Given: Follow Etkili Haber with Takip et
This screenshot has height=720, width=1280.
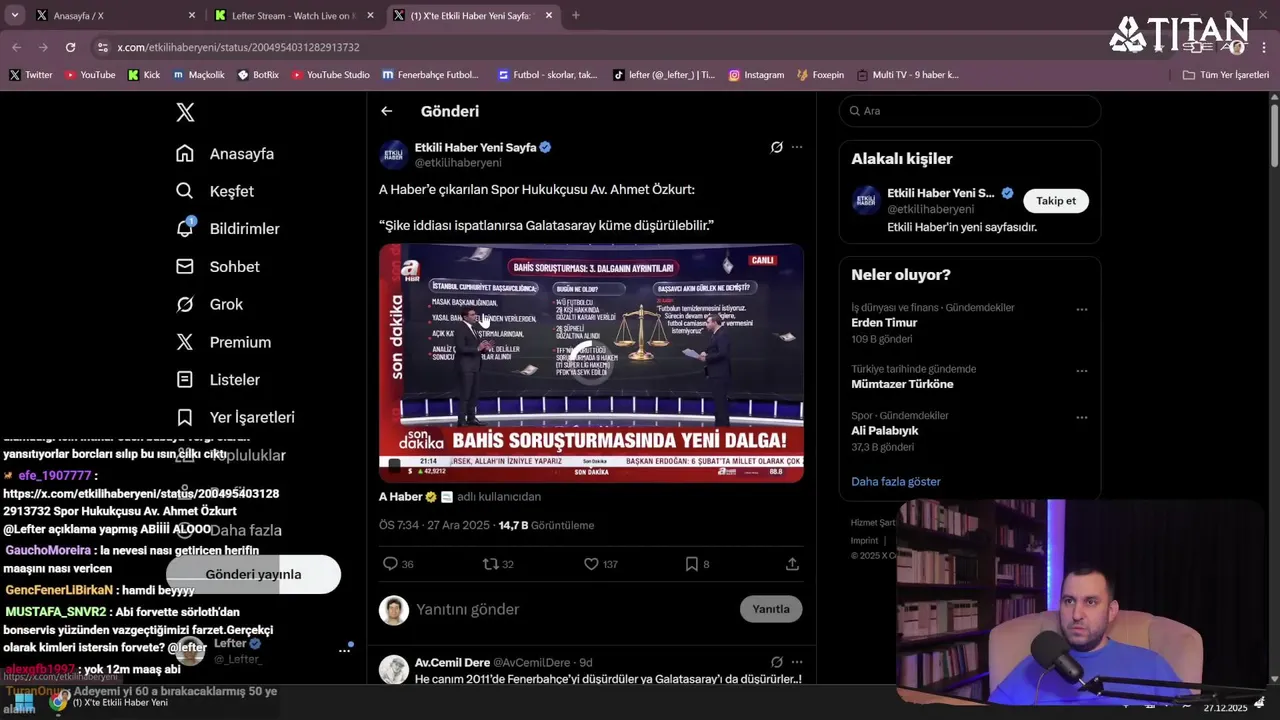Looking at the screenshot, I should click(1056, 201).
